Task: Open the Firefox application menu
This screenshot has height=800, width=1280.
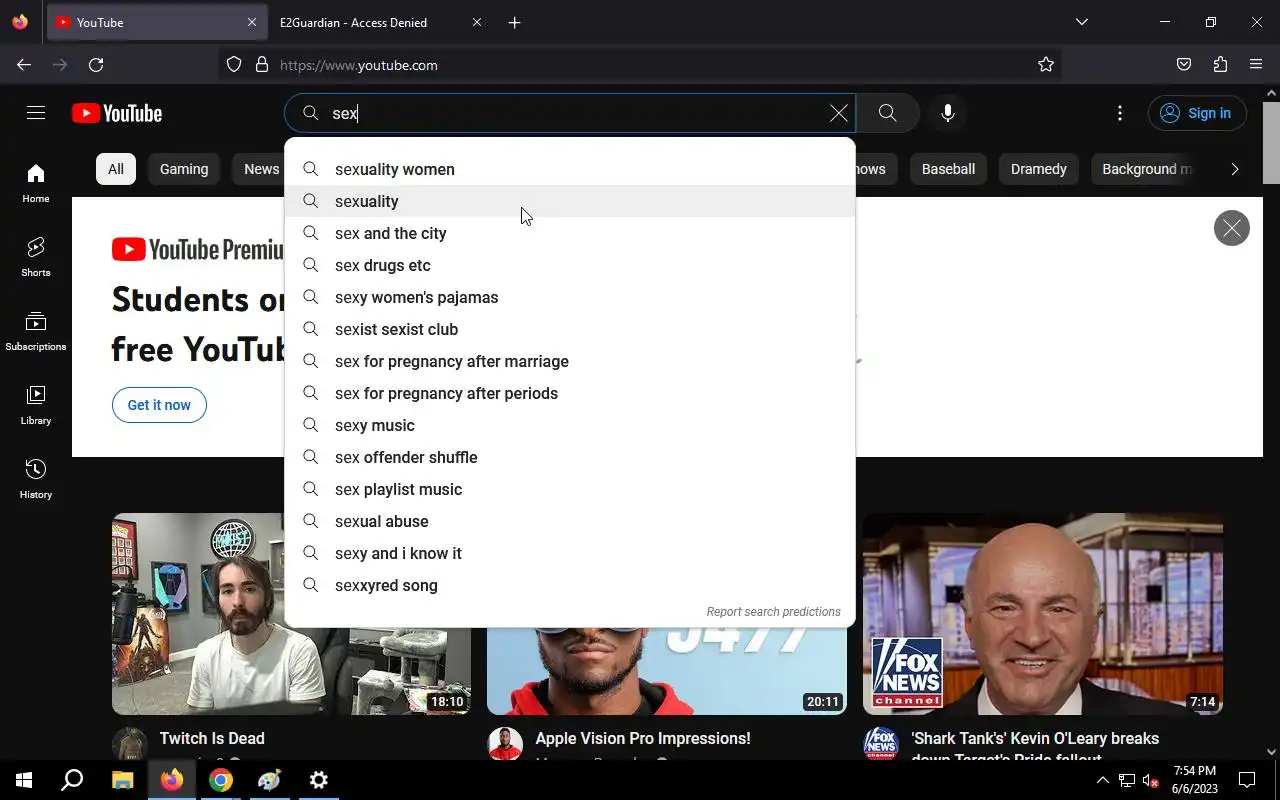Action: pos(1256,65)
